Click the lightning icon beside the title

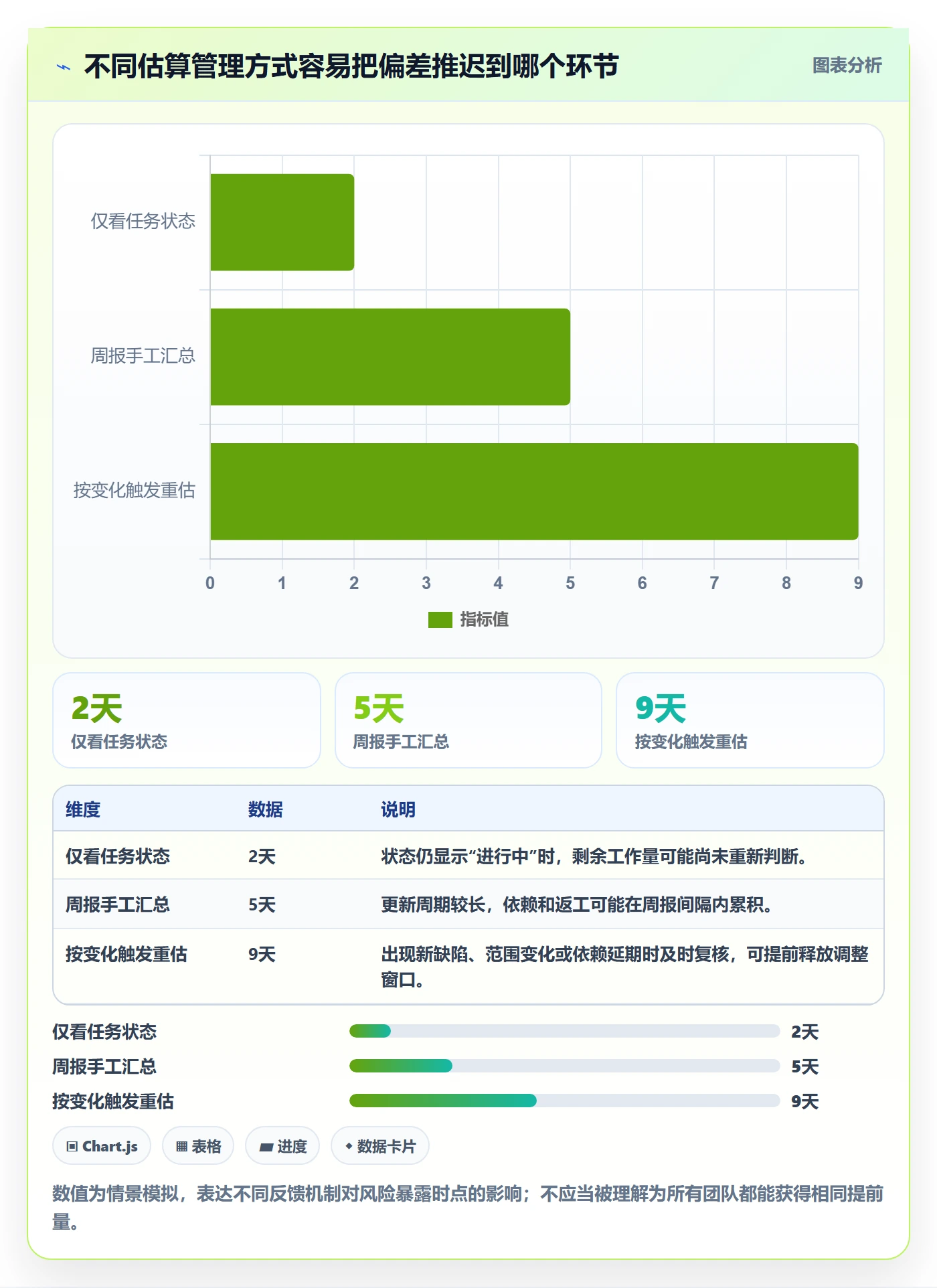coord(64,67)
